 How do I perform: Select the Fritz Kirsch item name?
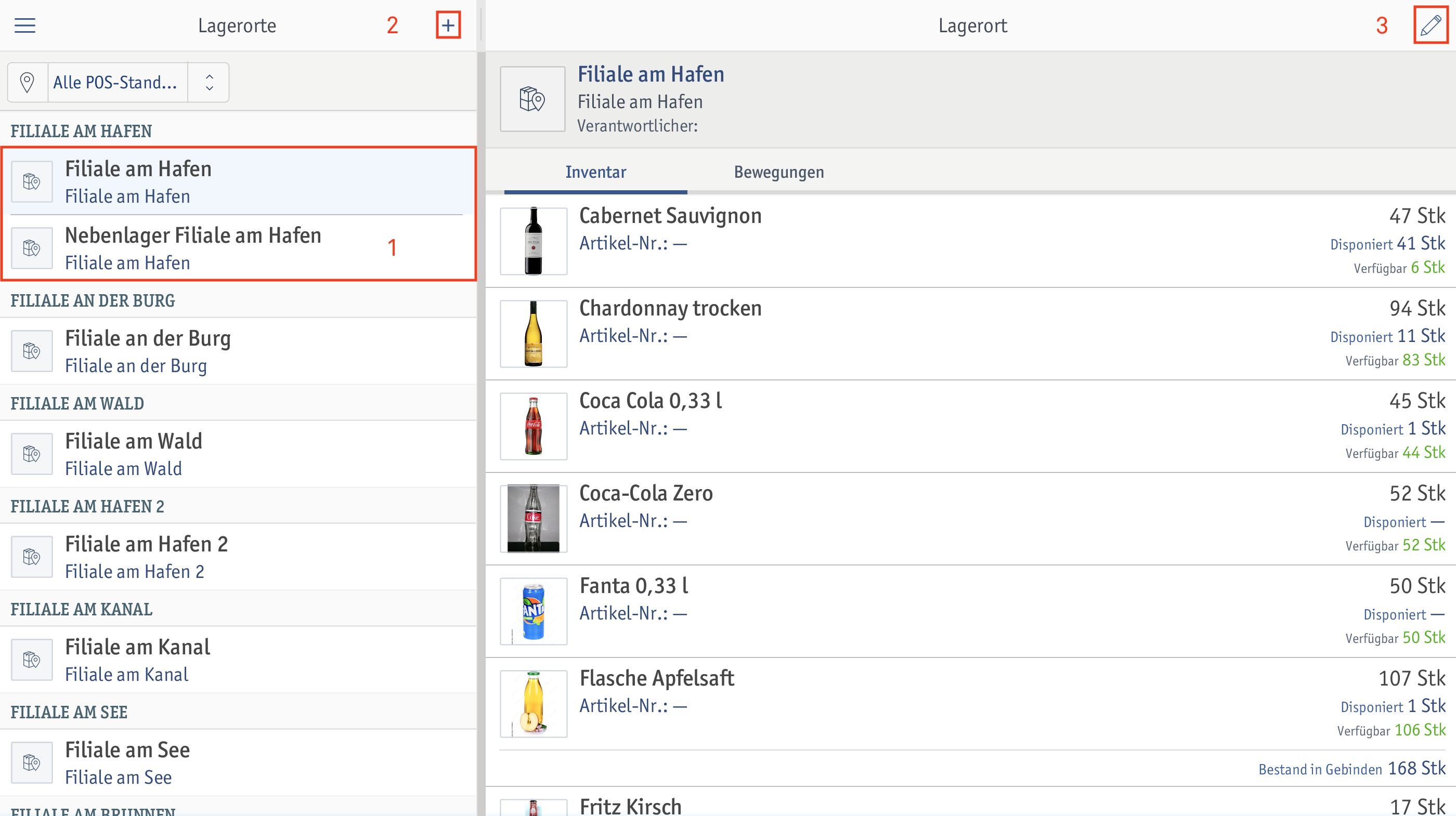[x=630, y=807]
